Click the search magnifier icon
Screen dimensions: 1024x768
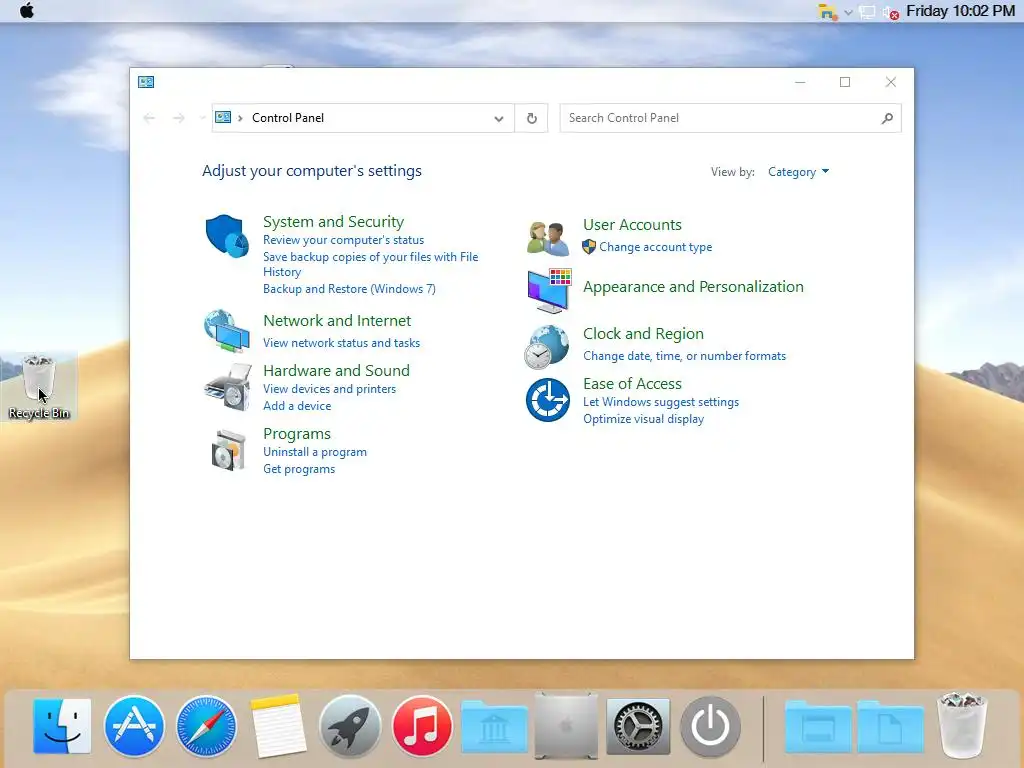point(887,118)
